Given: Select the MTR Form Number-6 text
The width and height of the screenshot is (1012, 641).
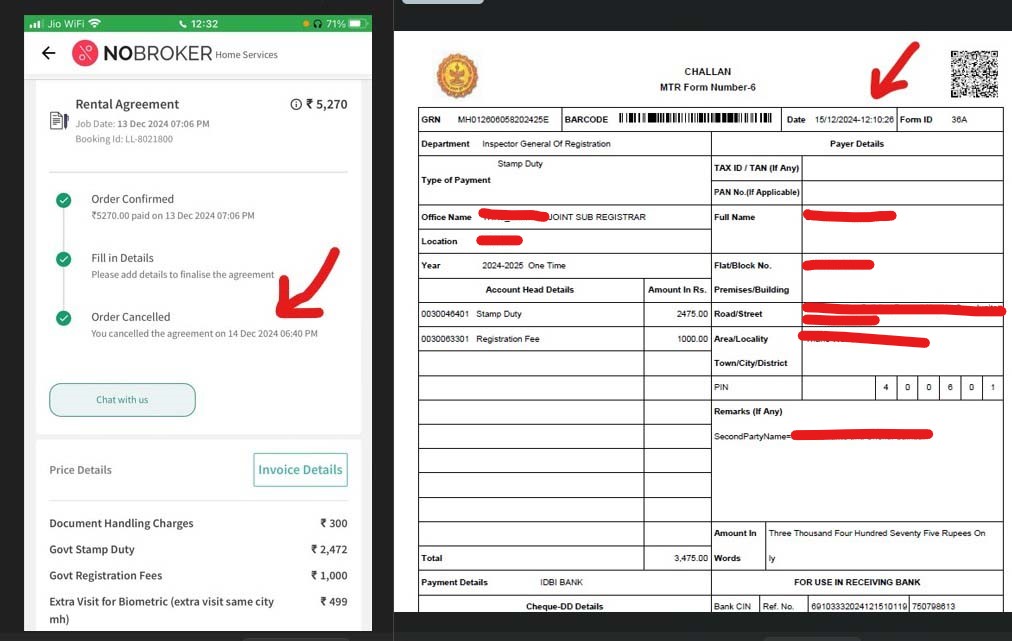Looking at the screenshot, I should click(707, 87).
